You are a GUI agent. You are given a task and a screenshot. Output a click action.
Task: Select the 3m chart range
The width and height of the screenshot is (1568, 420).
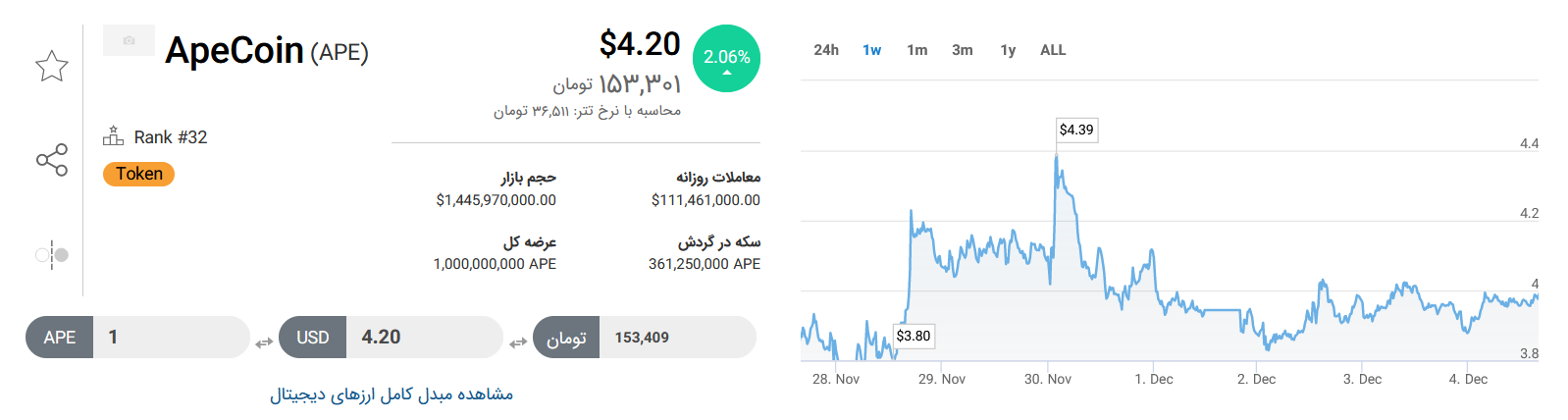click(x=963, y=50)
